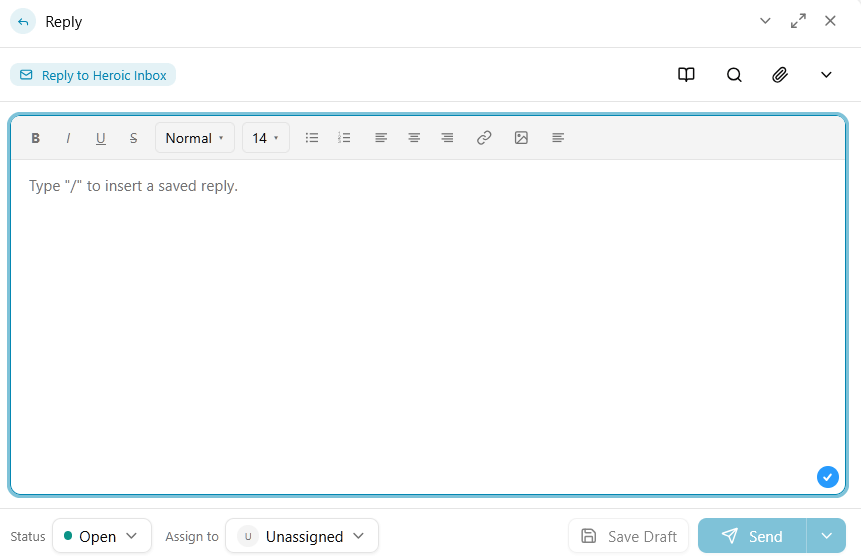Viewport: 861px width, 560px height.
Task: Click into the reply message text area
Action: tap(428, 327)
